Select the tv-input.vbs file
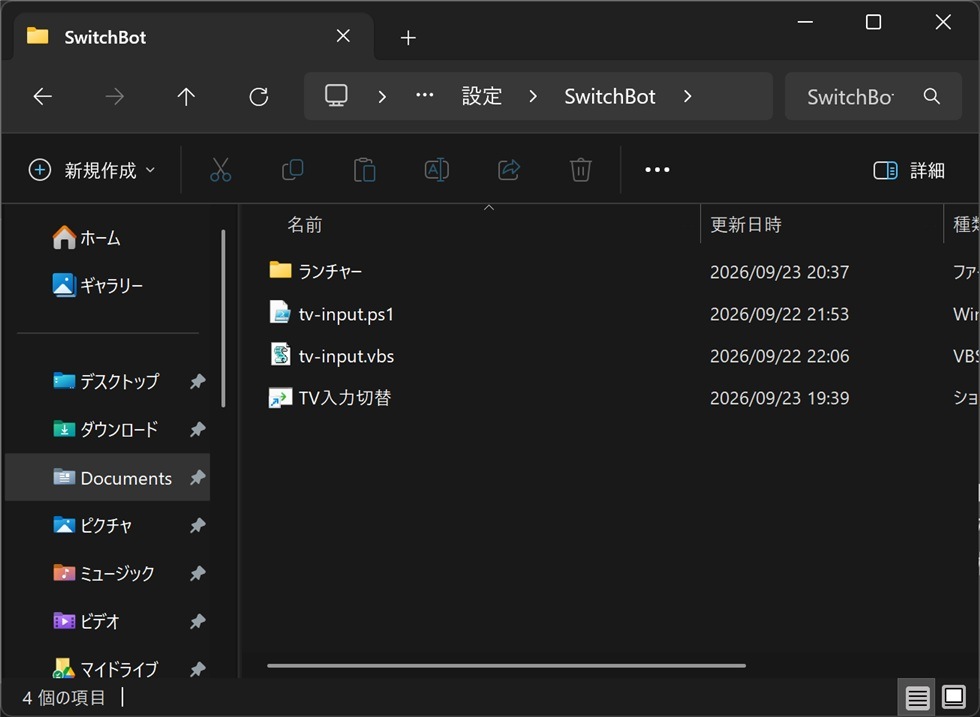The height and width of the screenshot is (717, 980). tap(346, 356)
